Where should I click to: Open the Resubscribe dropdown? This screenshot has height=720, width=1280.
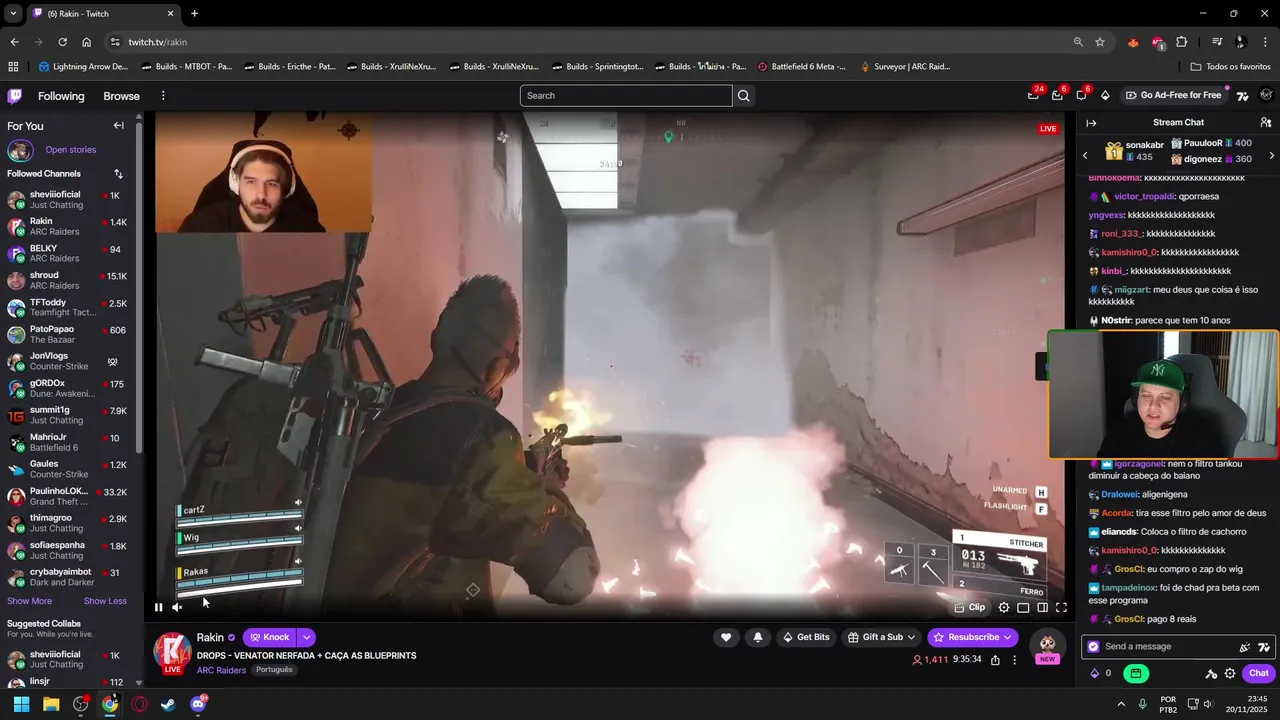972,637
